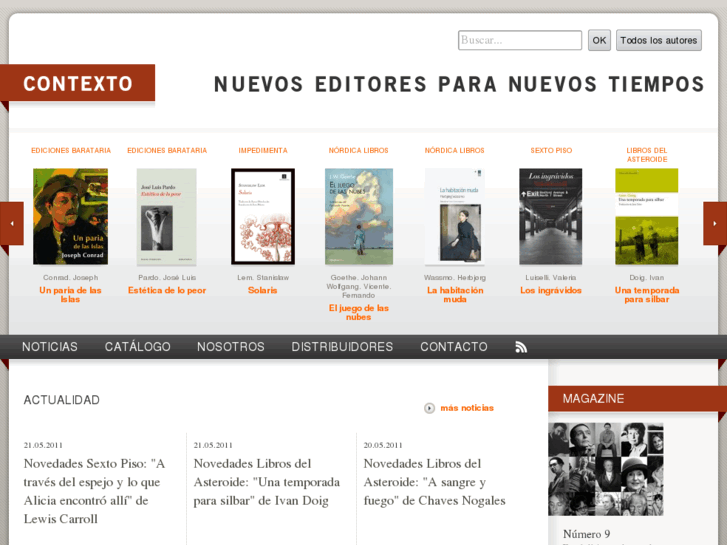Open the NOTICIAS menu item
The width and height of the screenshot is (727, 545).
[x=50, y=346]
